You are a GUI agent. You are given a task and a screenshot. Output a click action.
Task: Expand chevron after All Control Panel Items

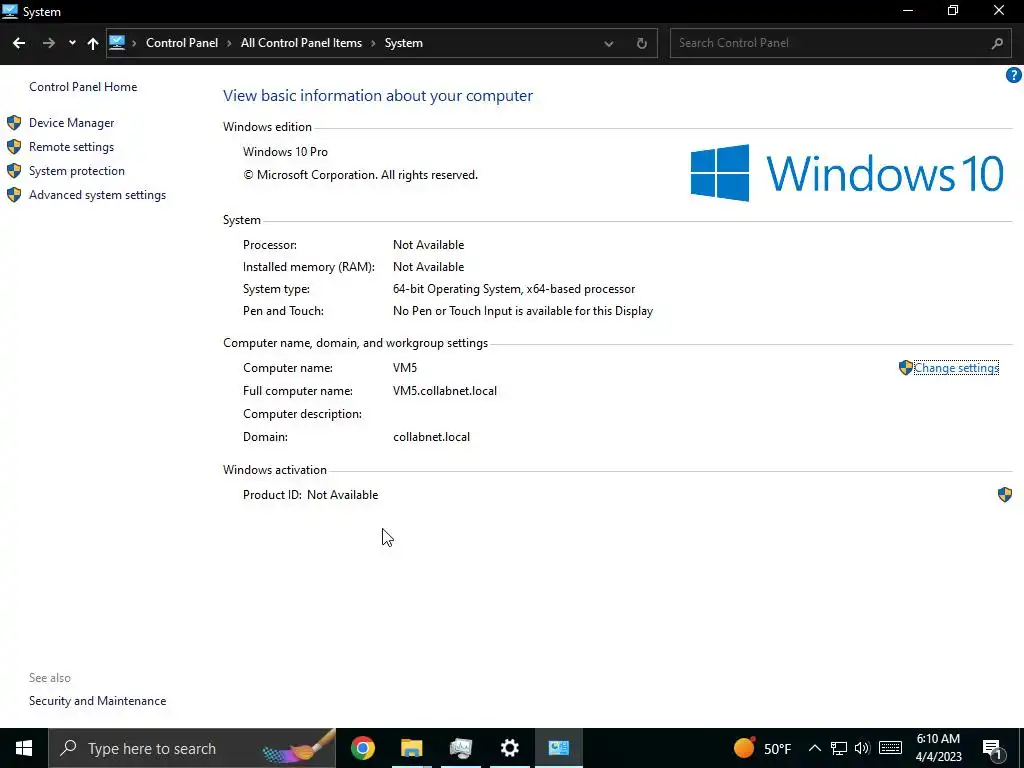pyautogui.click(x=373, y=43)
